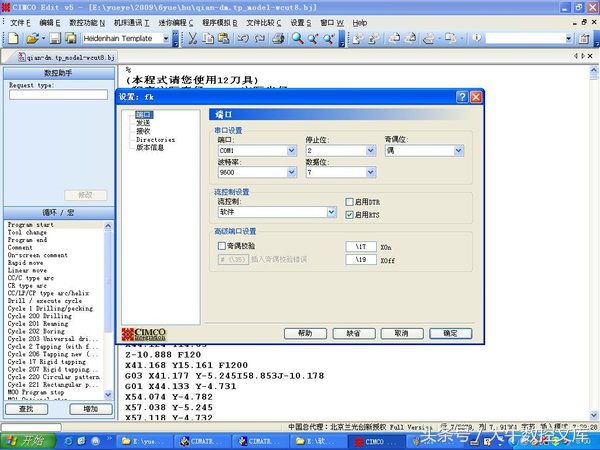Screen dimensions: 600x450
Task: Open the dropdown arrow beside the open folder icon
Action: click(43, 38)
